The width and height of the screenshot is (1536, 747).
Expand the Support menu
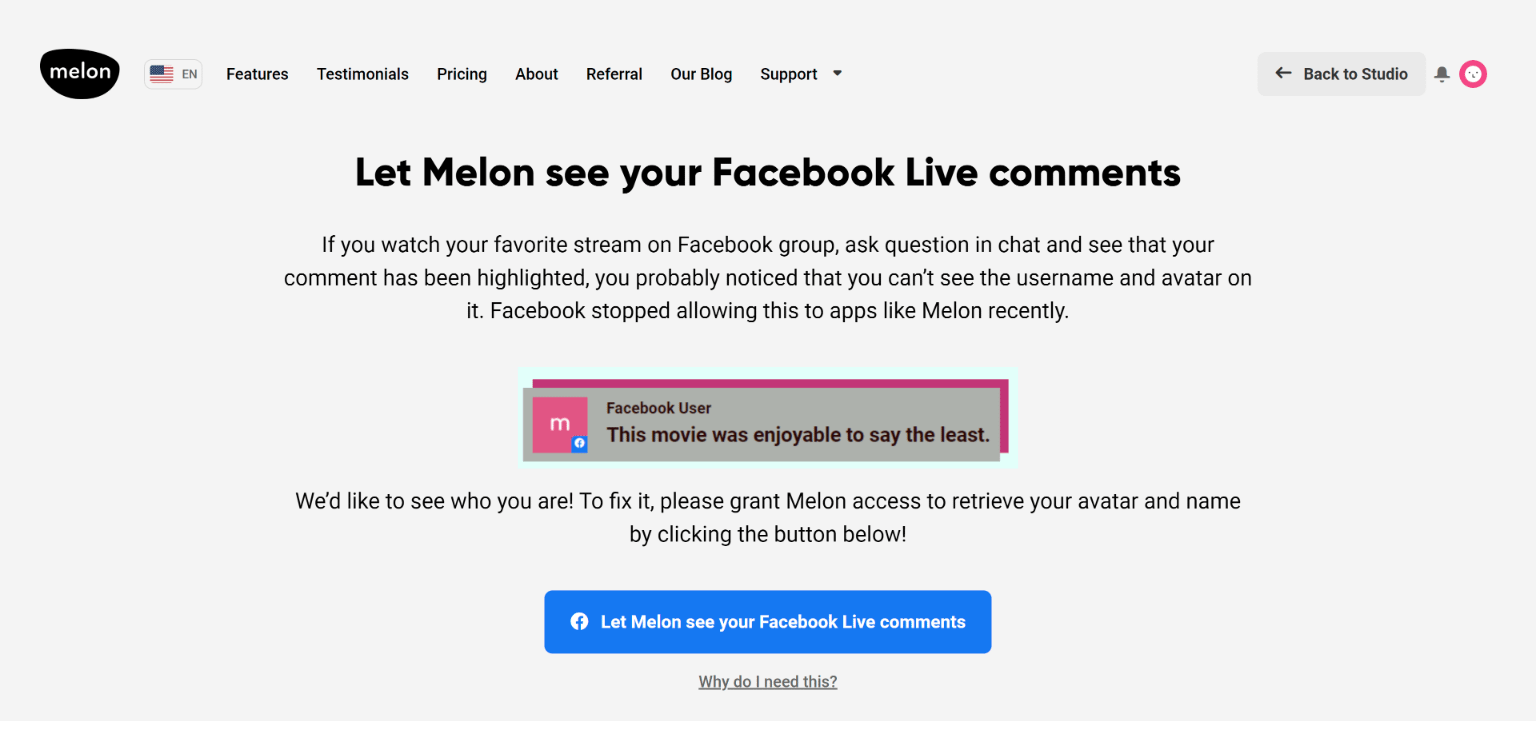tap(789, 74)
